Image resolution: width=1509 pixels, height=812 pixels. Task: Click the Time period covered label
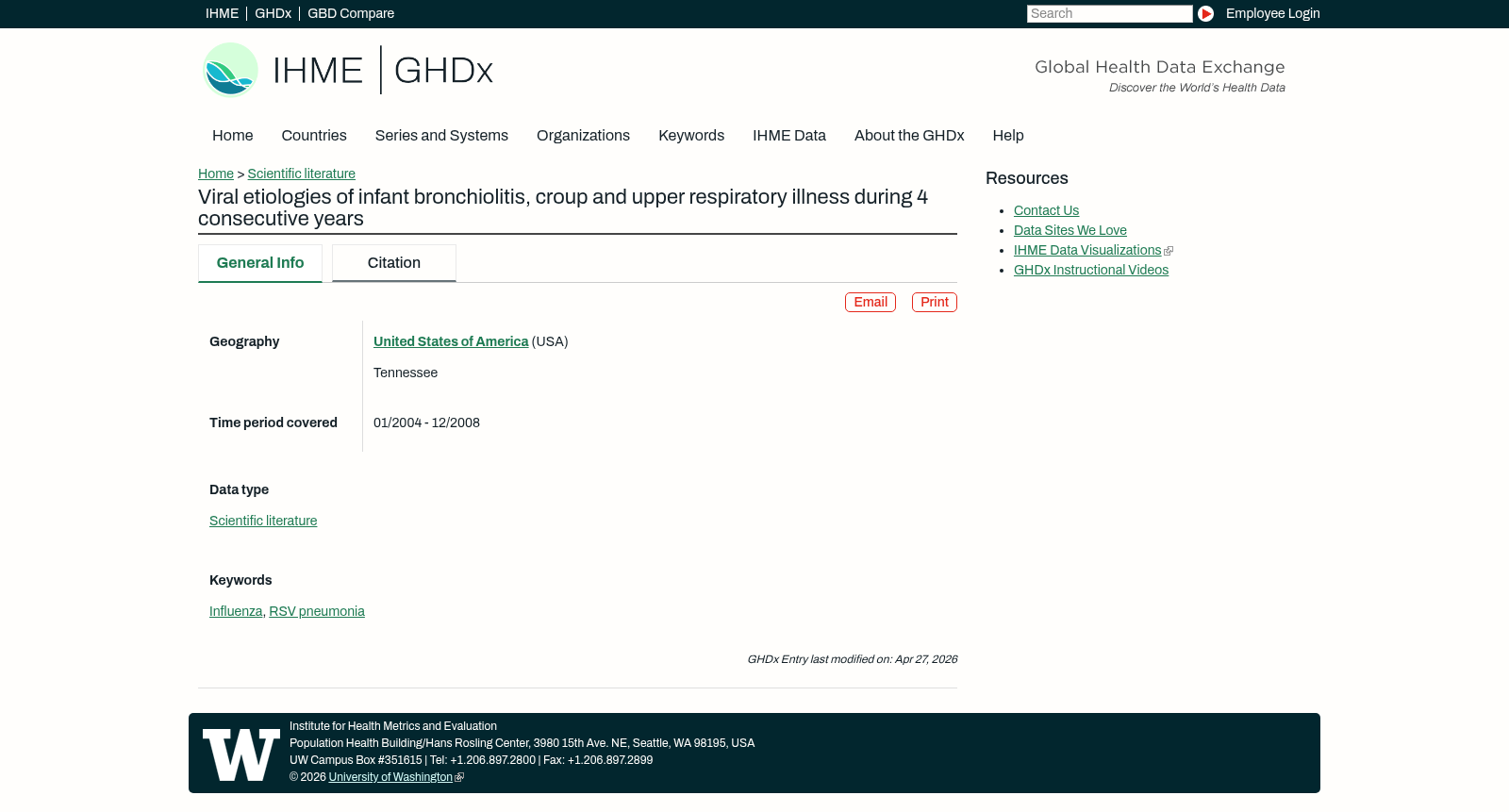274,423
